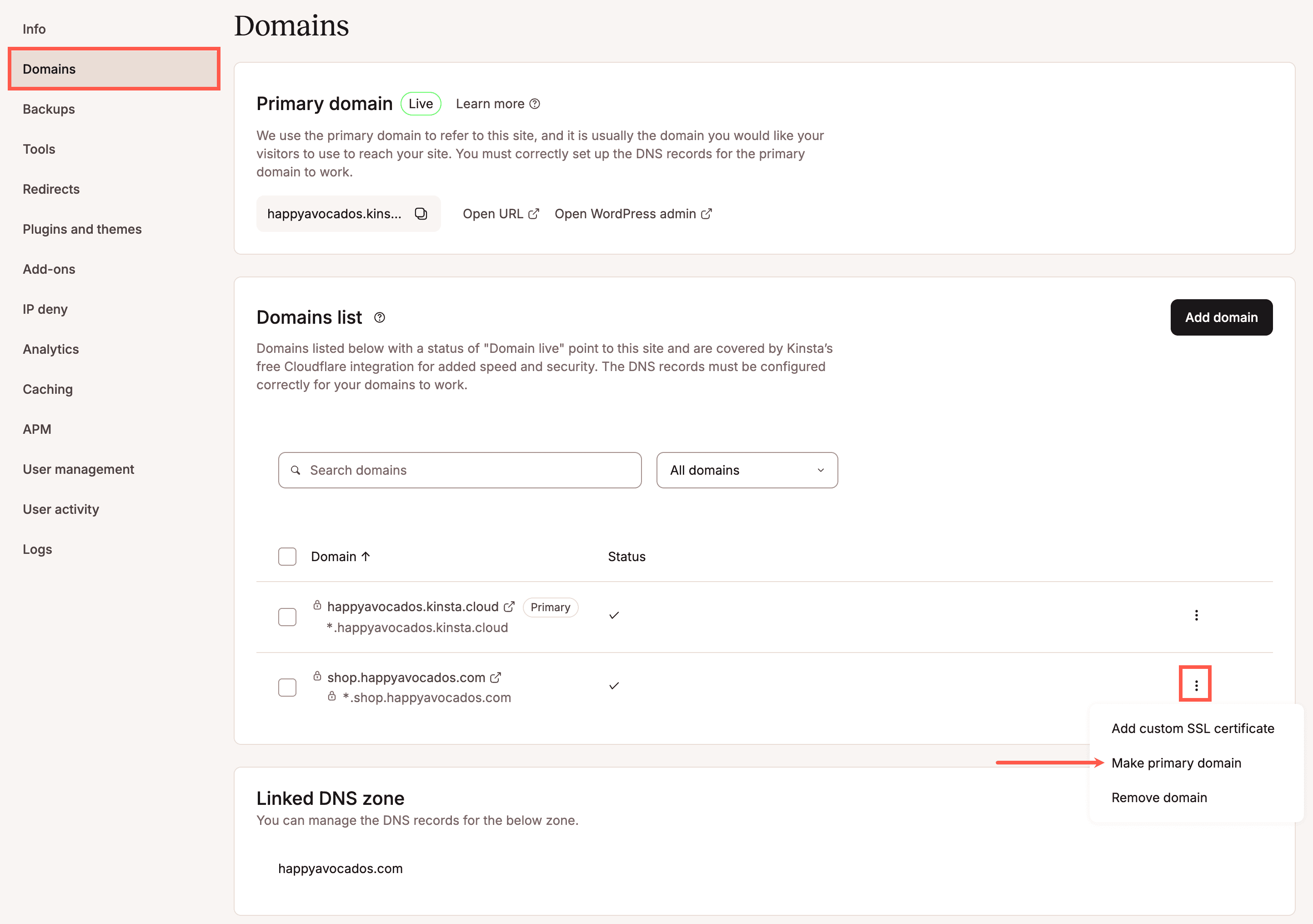Toggle the select-all domains checkbox
Image resolution: width=1313 pixels, height=924 pixels.
point(287,556)
